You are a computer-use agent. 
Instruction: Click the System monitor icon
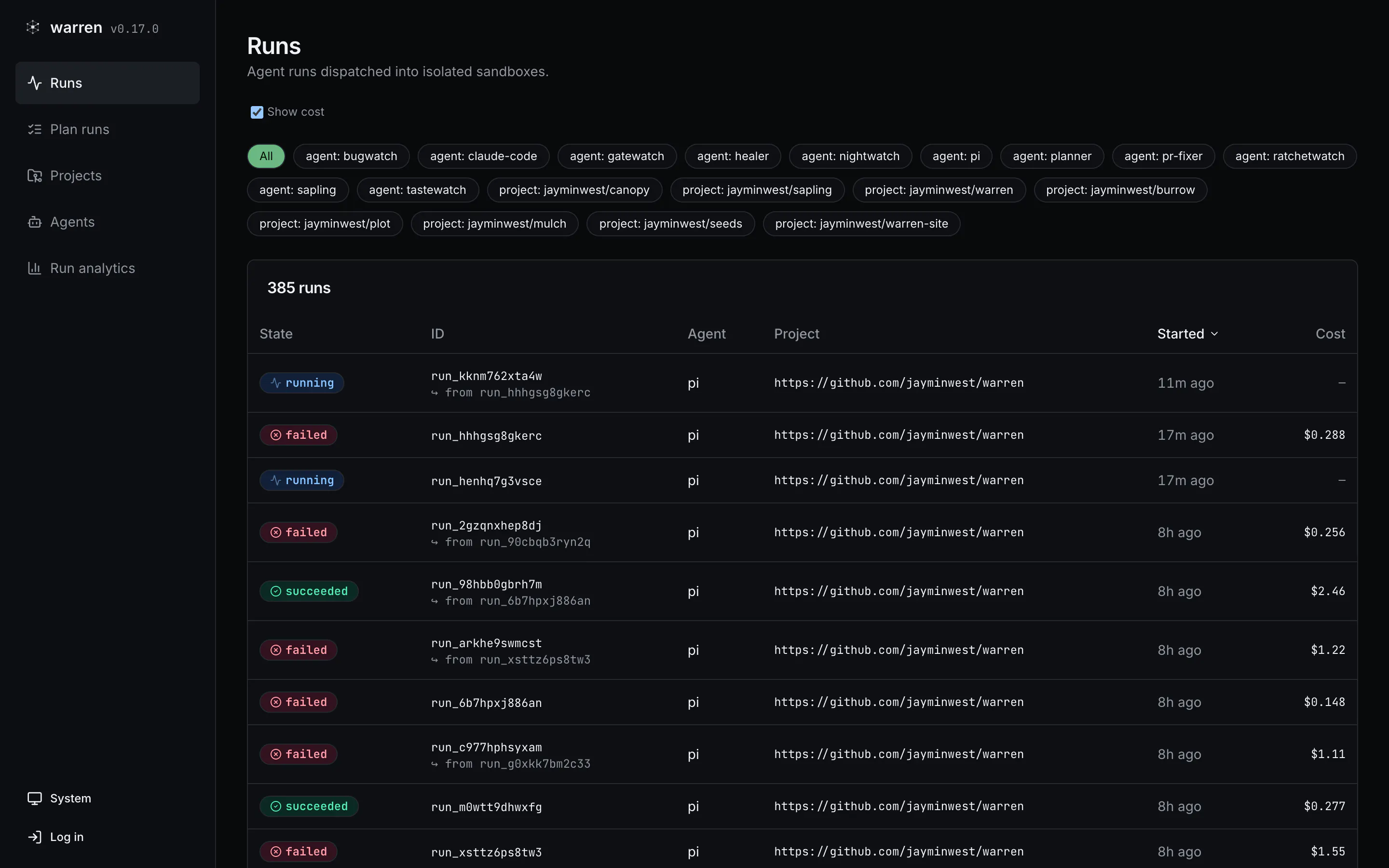[x=35, y=799]
